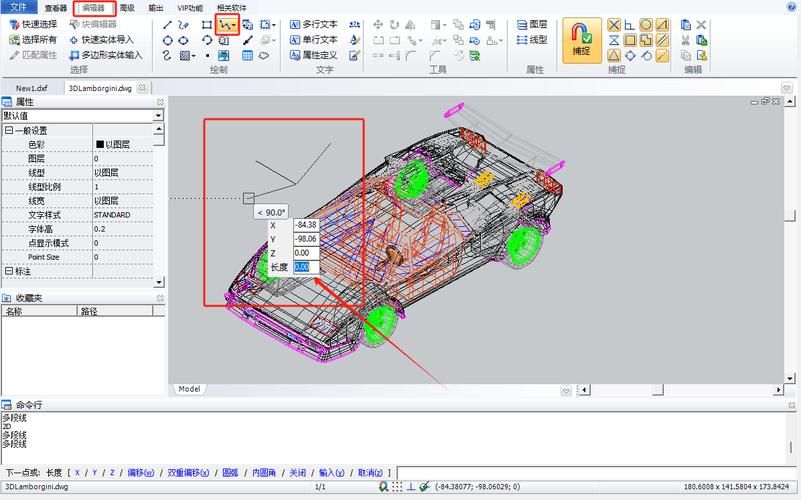The height and width of the screenshot is (500, 805).
Task: Open the 文件 menu
Action: [x=18, y=7]
